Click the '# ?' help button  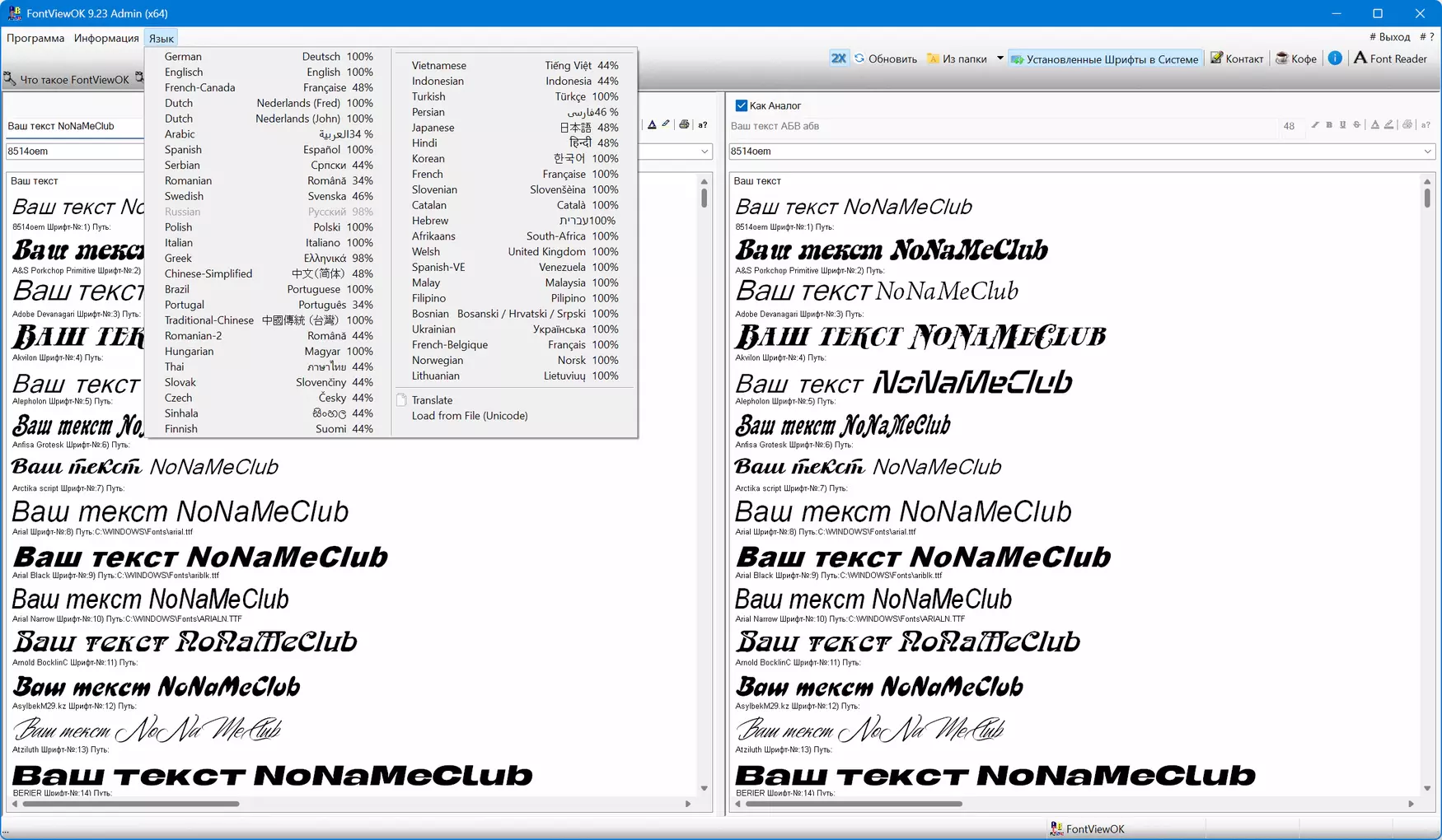[1427, 37]
